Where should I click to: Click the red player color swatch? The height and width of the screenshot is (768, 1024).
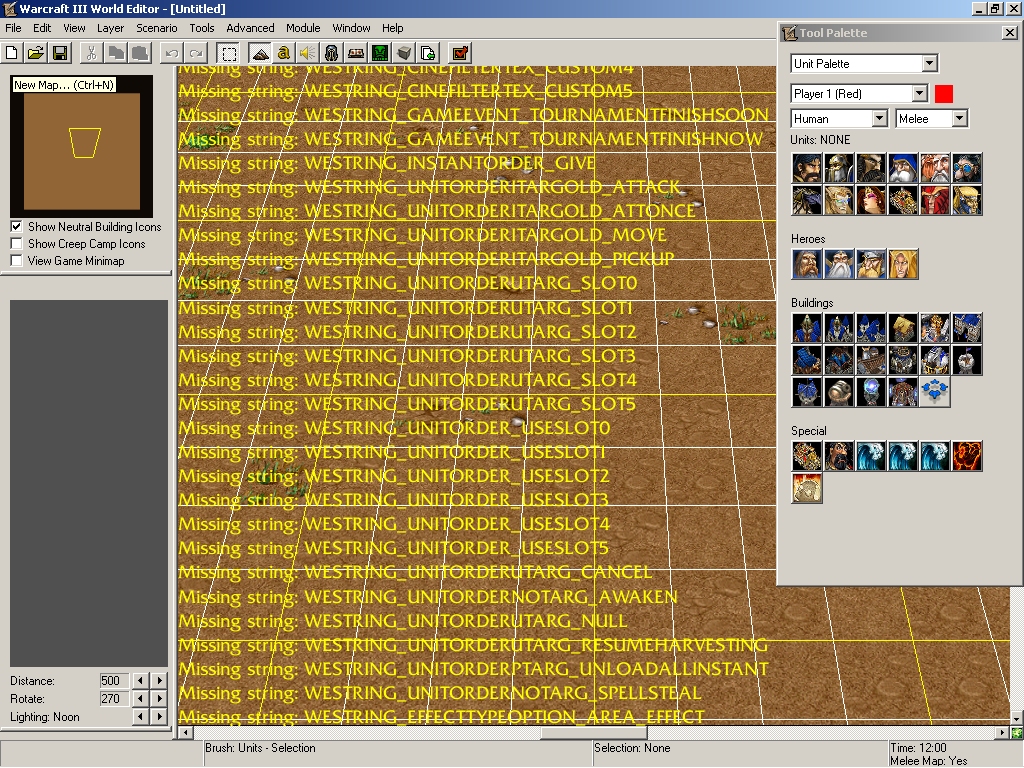click(944, 93)
